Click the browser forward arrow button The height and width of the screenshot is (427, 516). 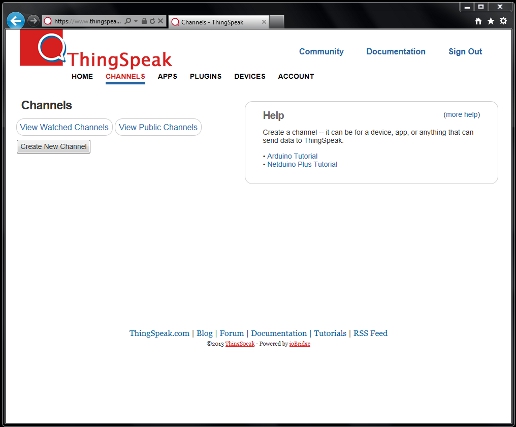coord(33,20)
